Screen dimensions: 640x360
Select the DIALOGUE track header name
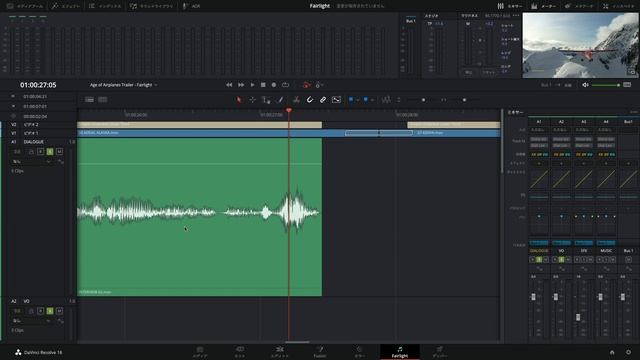click(x=34, y=142)
